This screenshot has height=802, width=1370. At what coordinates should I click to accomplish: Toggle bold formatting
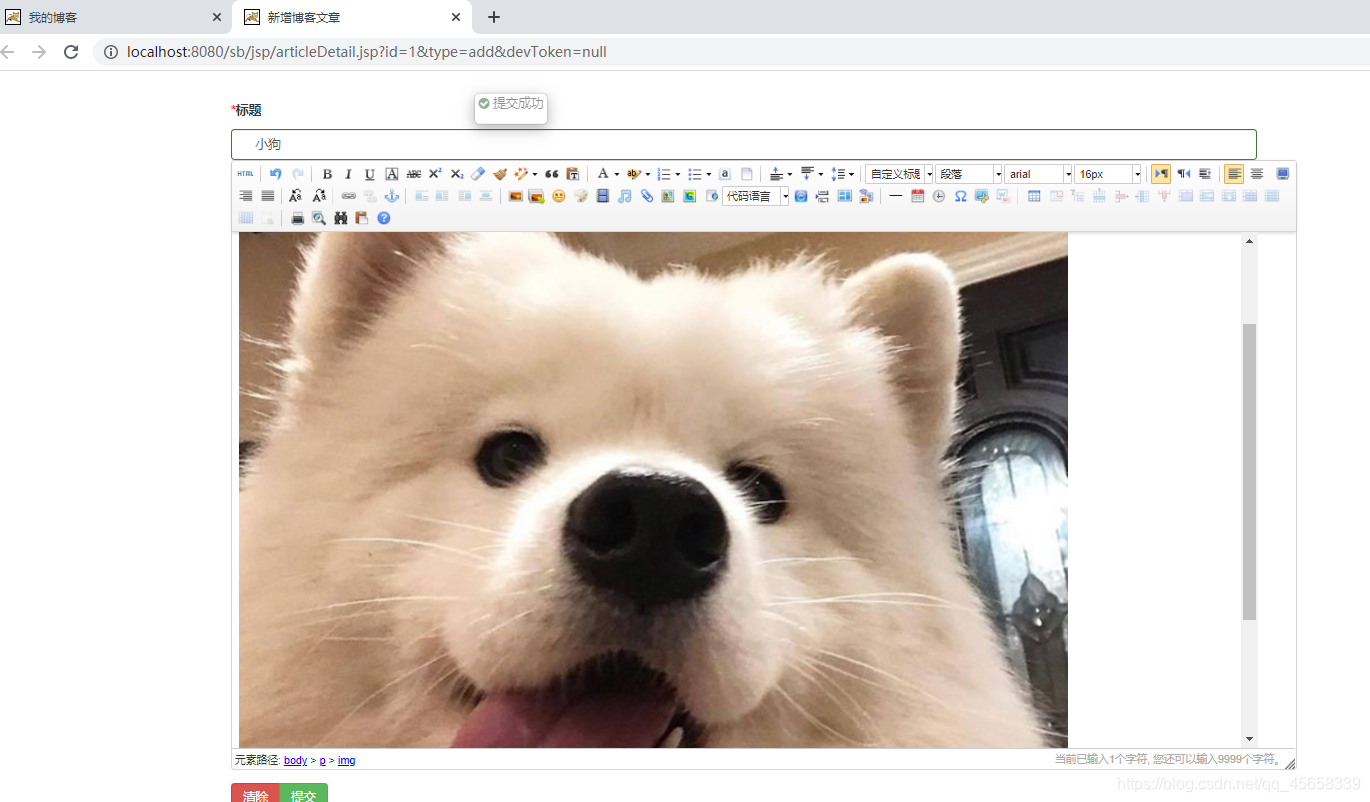point(327,174)
